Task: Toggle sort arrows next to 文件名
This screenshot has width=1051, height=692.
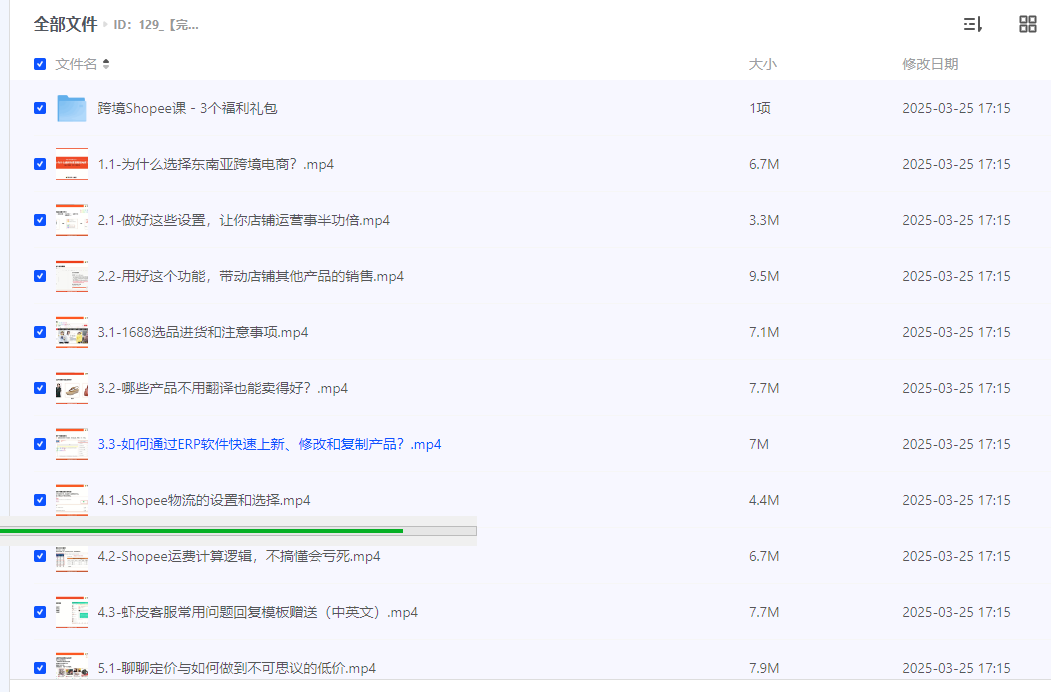Action: pyautogui.click(x=106, y=64)
